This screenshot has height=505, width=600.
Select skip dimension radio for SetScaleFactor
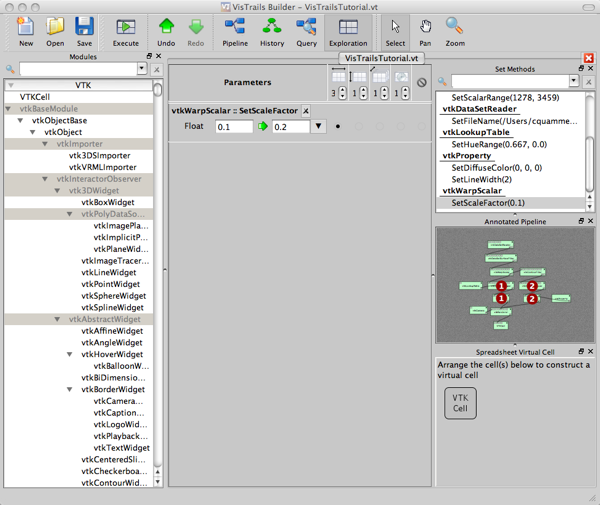pos(422,126)
